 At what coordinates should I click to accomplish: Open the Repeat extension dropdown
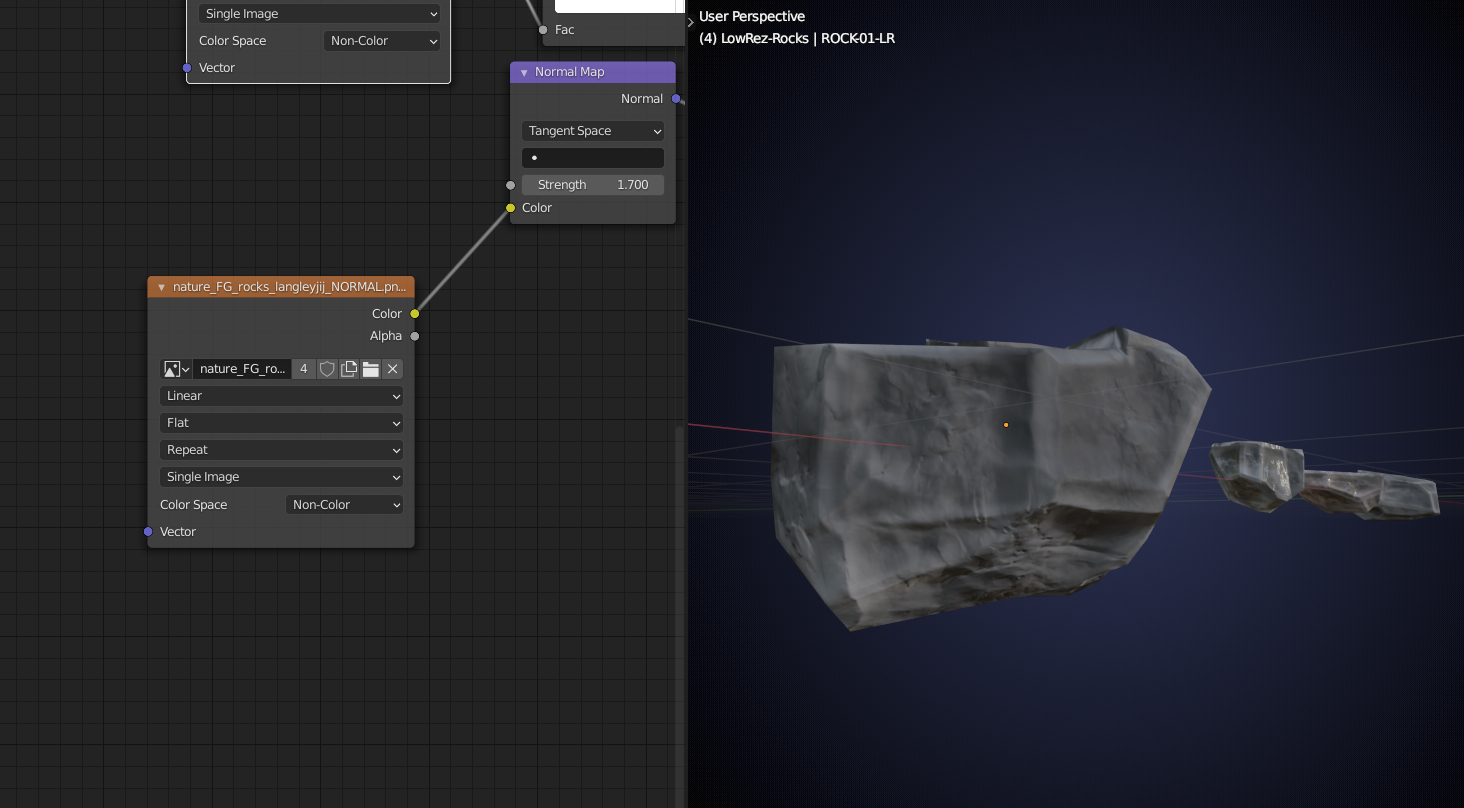(x=281, y=450)
